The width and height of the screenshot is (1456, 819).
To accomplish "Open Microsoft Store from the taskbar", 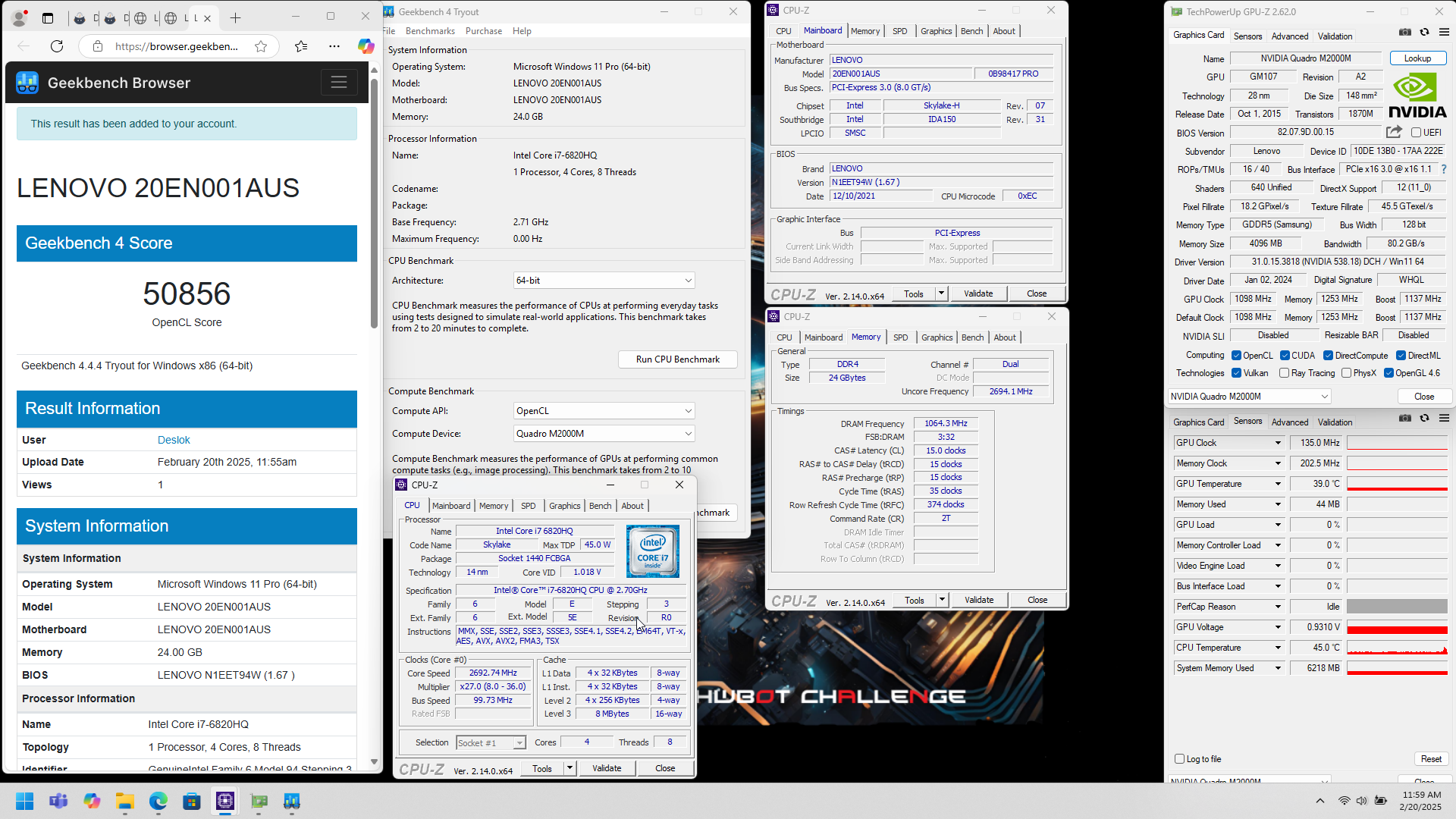I will pyautogui.click(x=192, y=801).
